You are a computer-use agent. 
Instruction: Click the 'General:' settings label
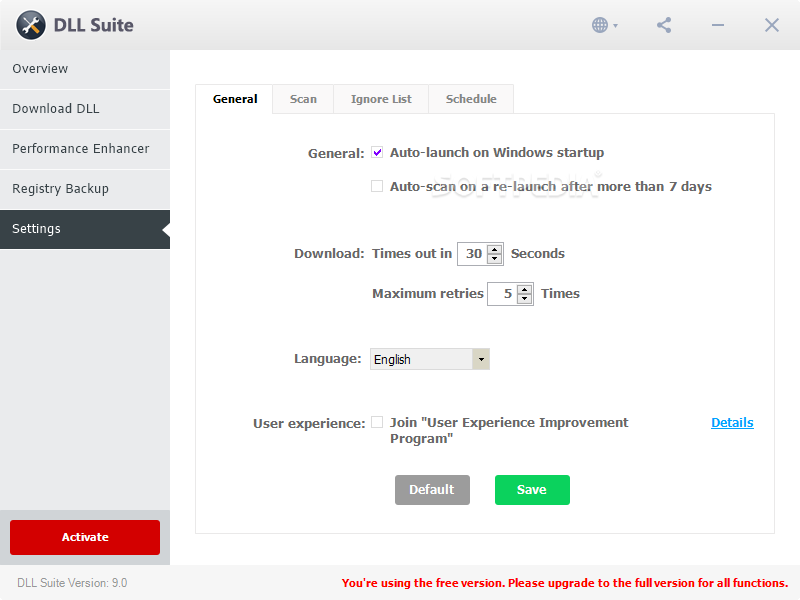[336, 153]
